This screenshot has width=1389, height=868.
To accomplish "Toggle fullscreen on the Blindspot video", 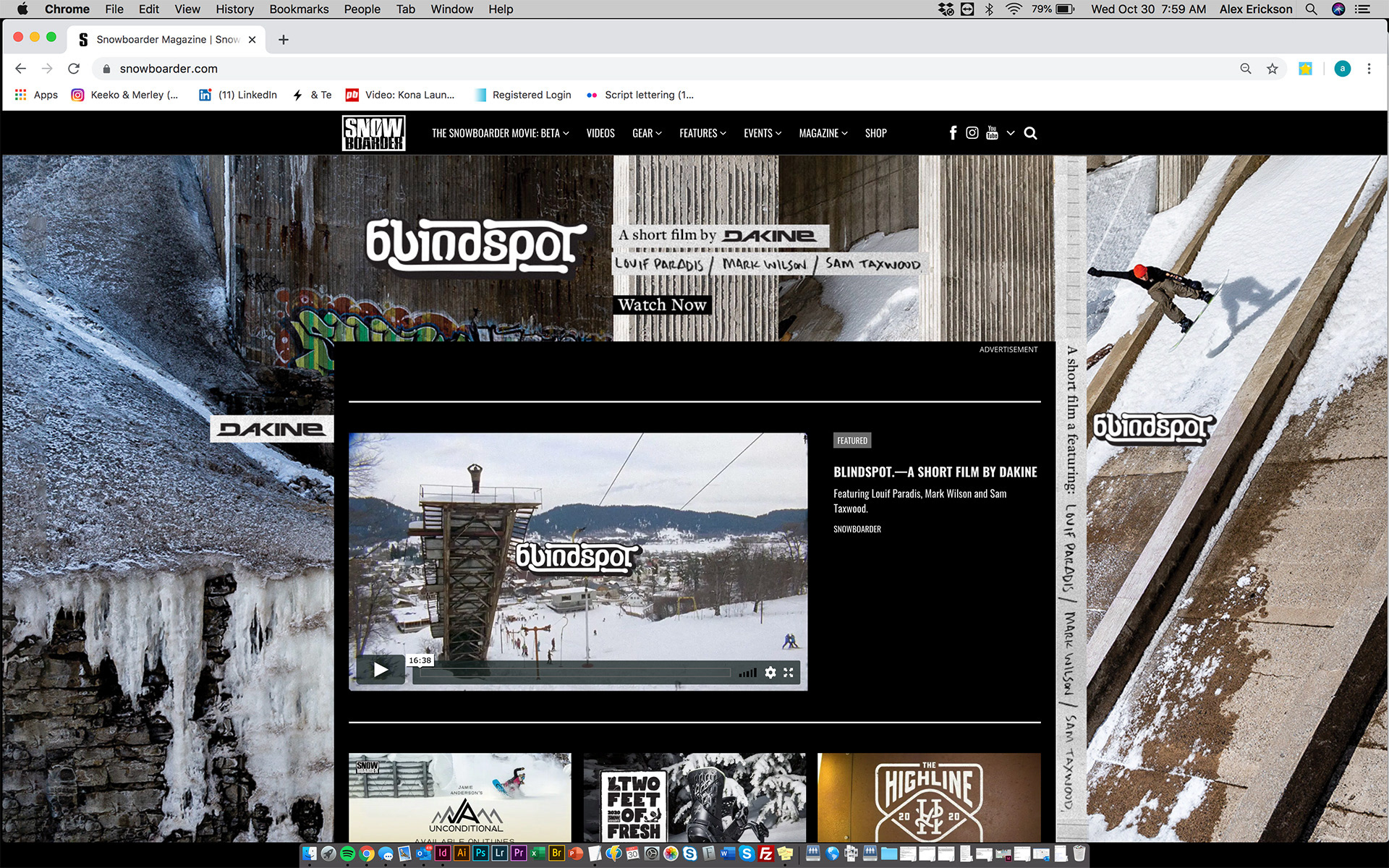I will pos(789,673).
